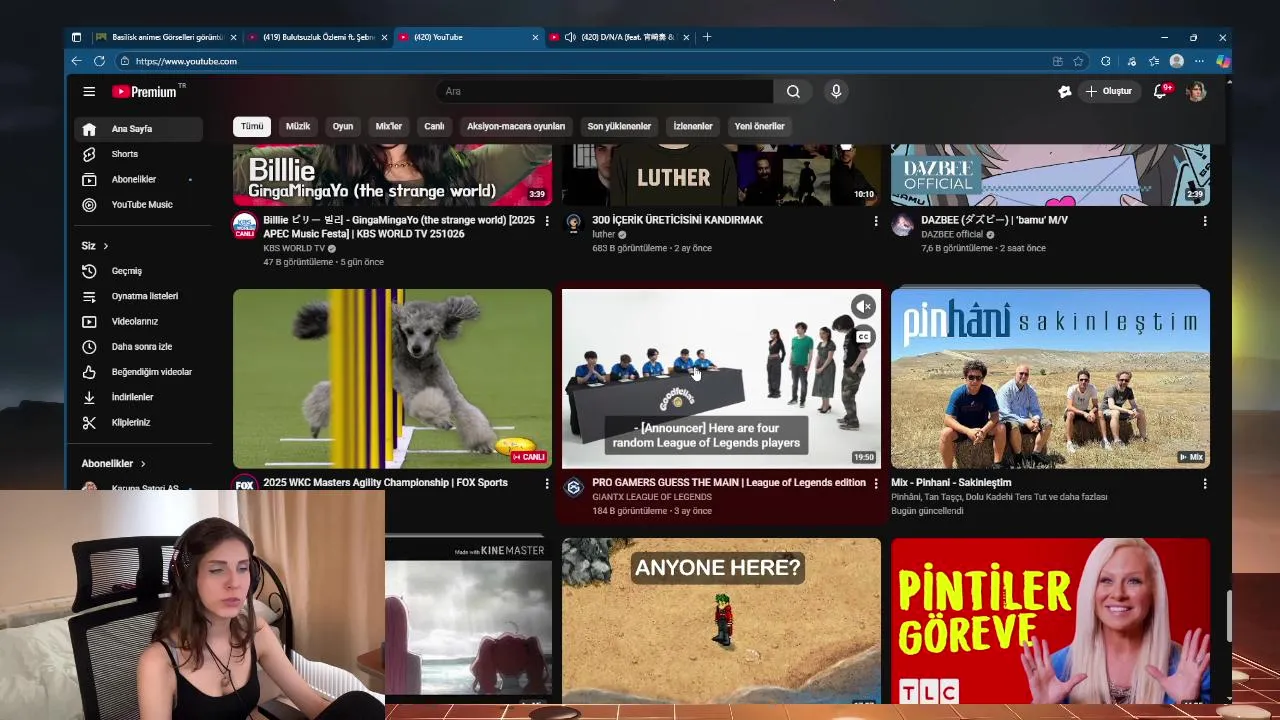The image size is (1280, 720).
Task: Open the browser profile avatar
Action: point(1177,61)
